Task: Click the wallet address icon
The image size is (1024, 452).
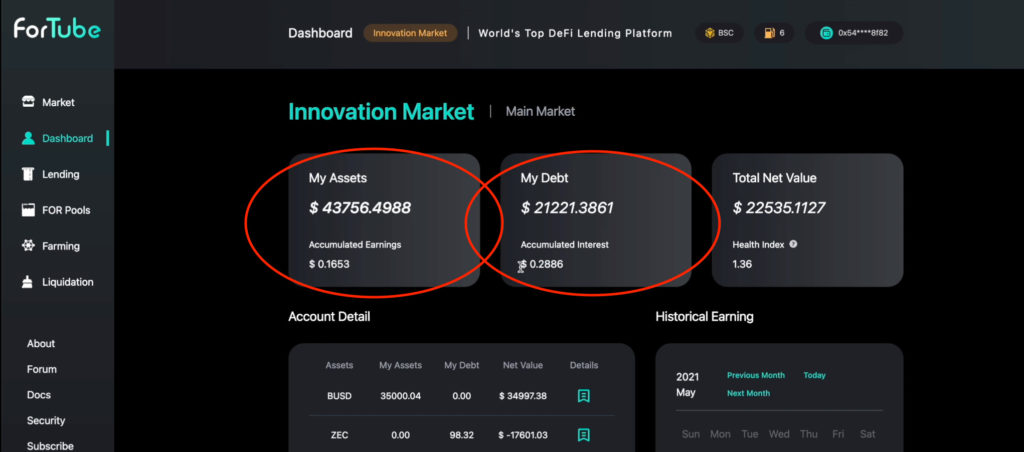Action: 827,33
